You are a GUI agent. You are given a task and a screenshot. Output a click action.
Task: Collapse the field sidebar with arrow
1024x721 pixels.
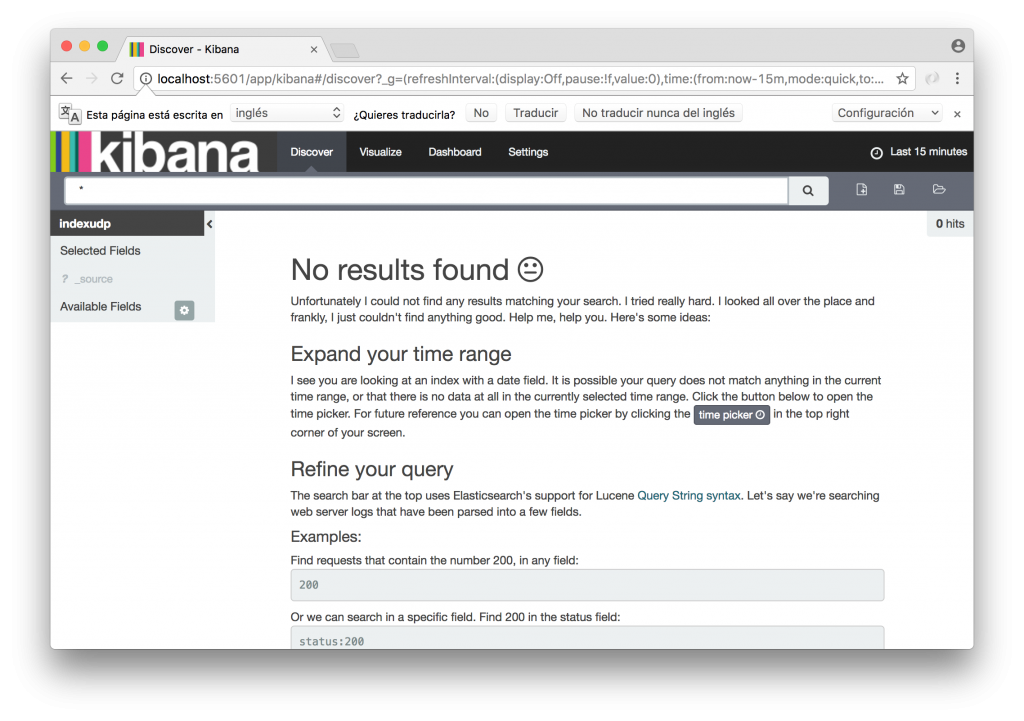coord(210,224)
